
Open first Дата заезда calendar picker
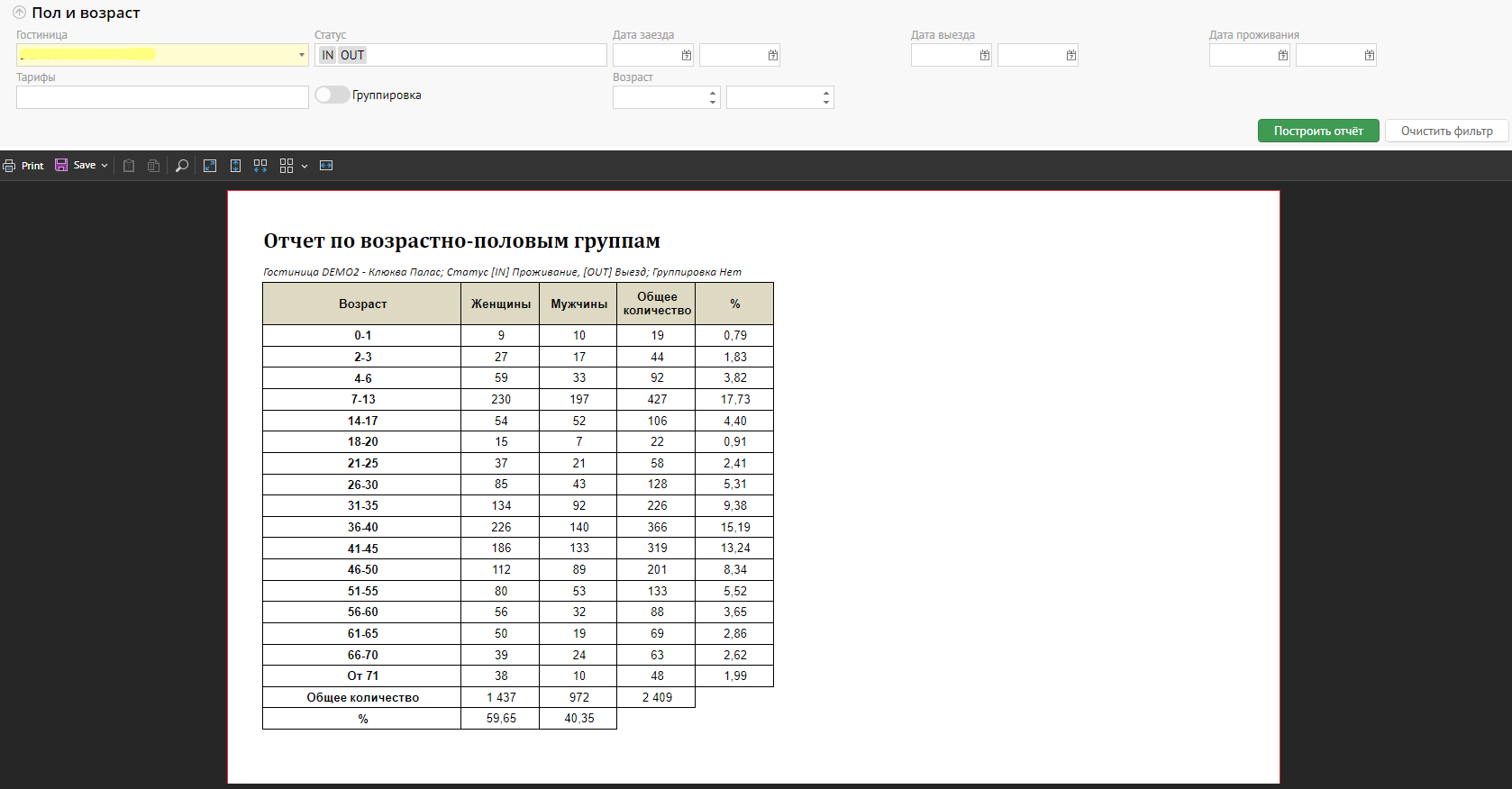687,56
